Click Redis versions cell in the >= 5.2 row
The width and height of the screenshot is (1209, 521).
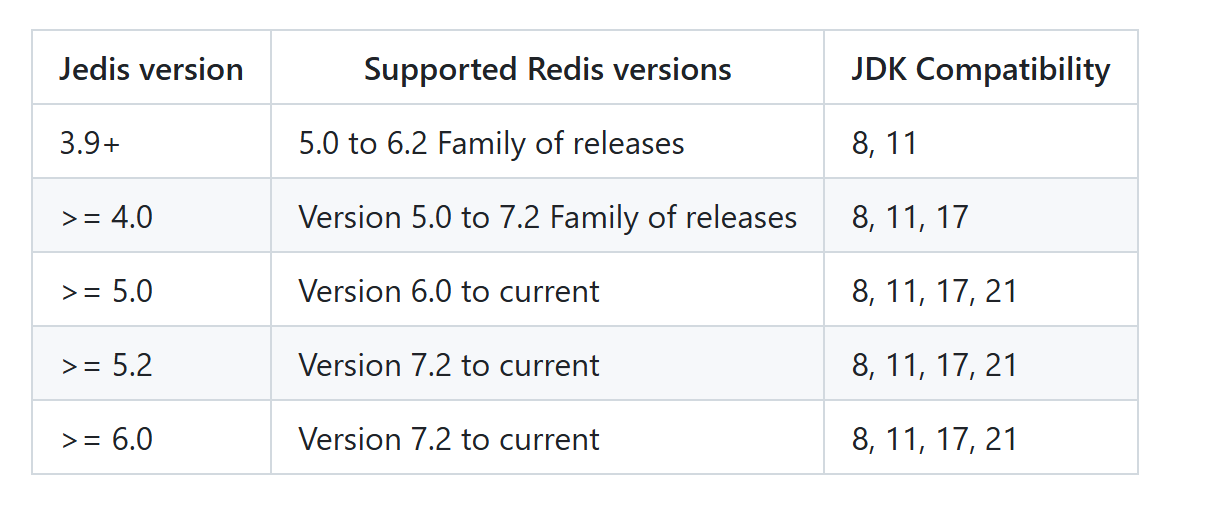[449, 365]
